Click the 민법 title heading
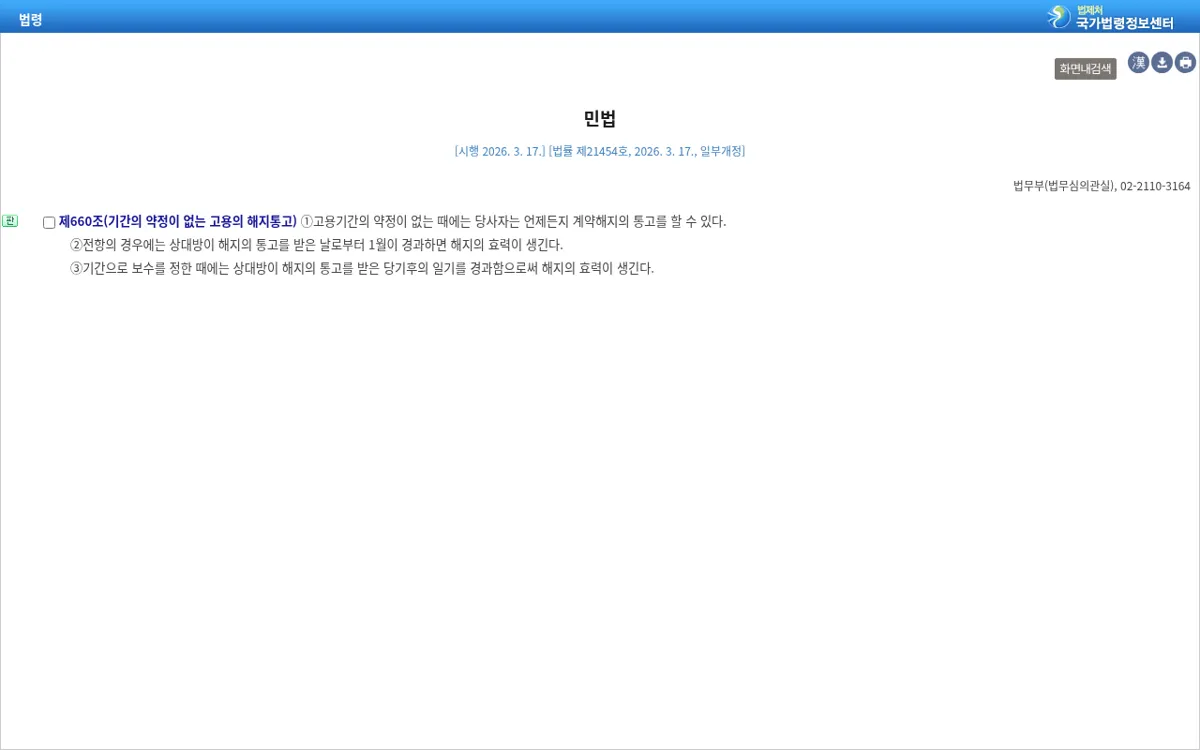 (x=600, y=119)
